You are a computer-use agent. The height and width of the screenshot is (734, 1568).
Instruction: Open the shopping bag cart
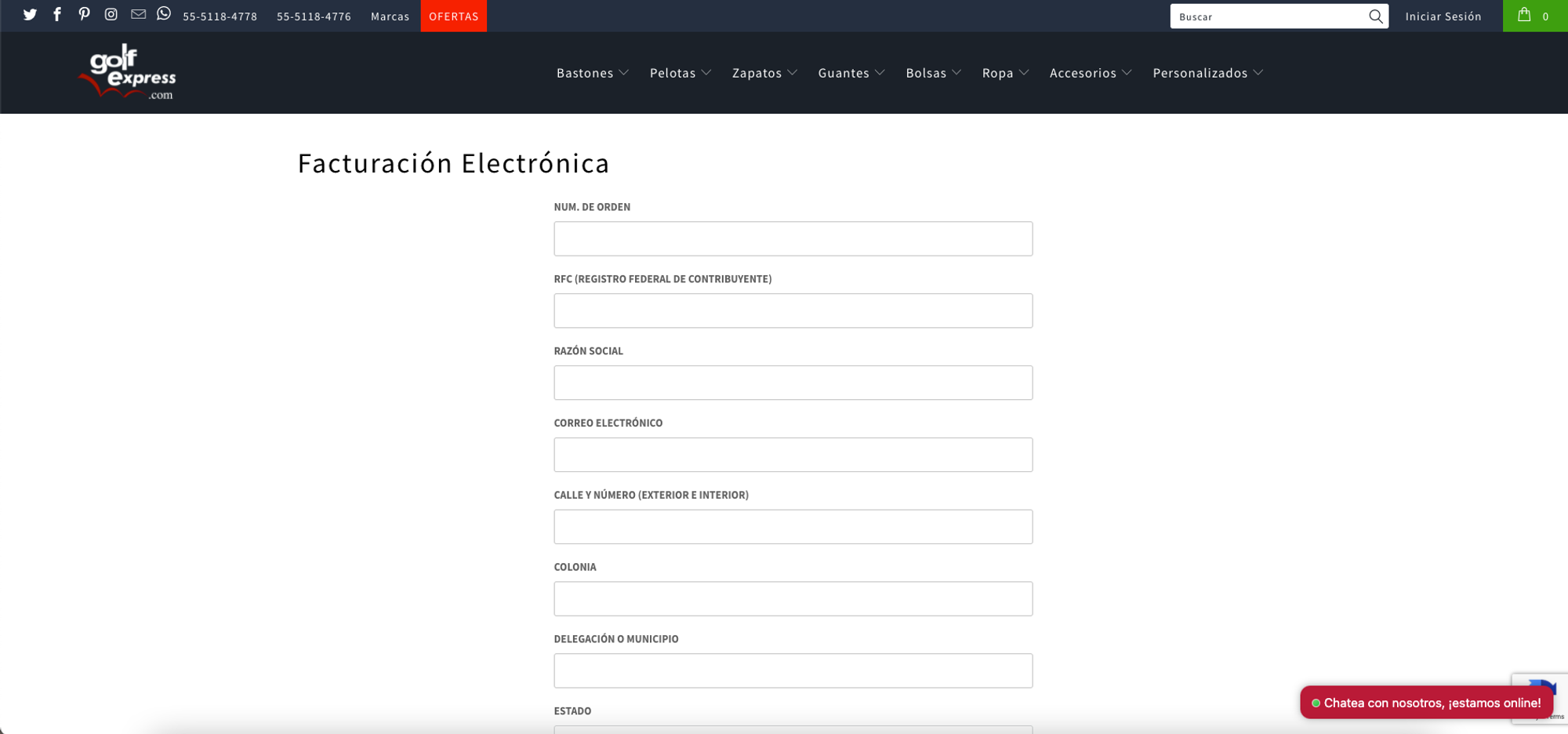pos(1534,16)
